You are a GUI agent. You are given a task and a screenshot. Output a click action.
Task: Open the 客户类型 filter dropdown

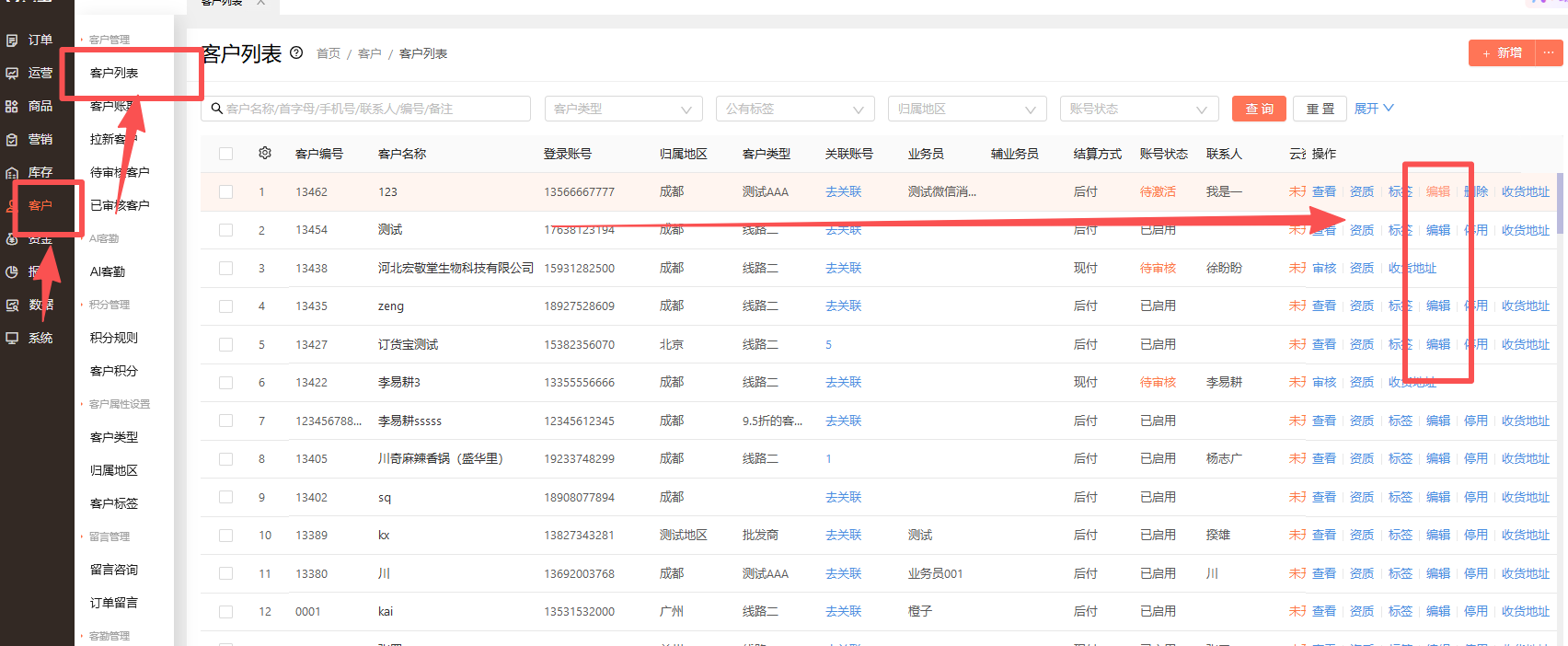click(623, 109)
